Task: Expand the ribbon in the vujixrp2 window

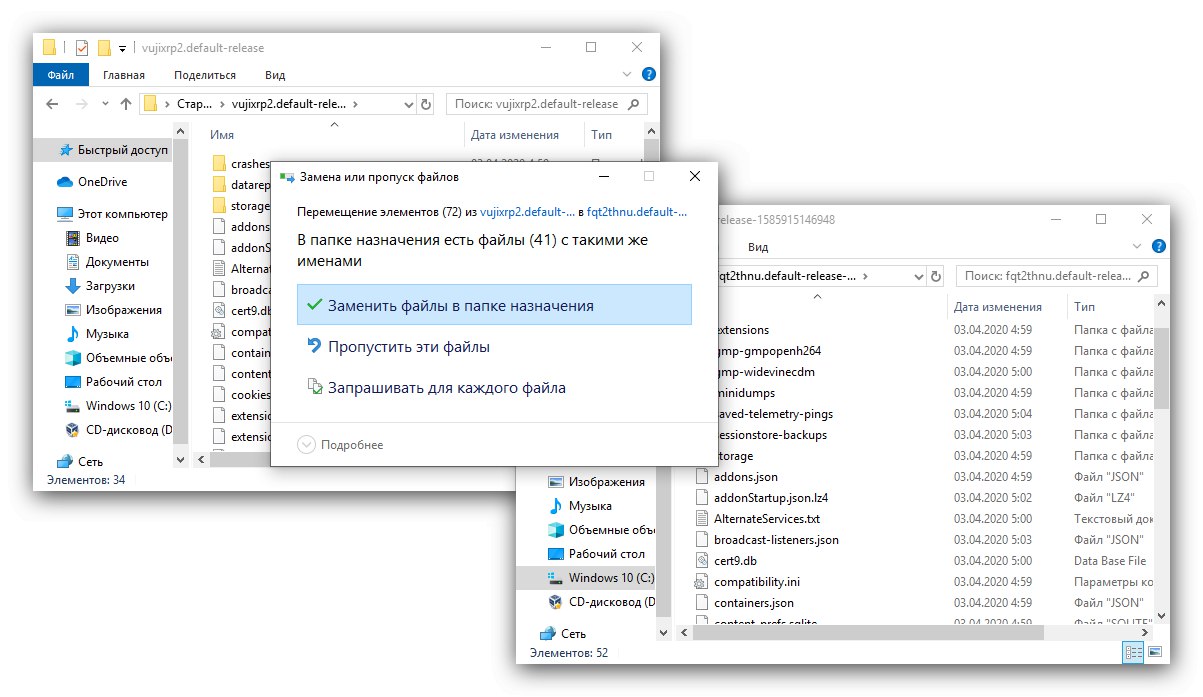Action: (627, 75)
